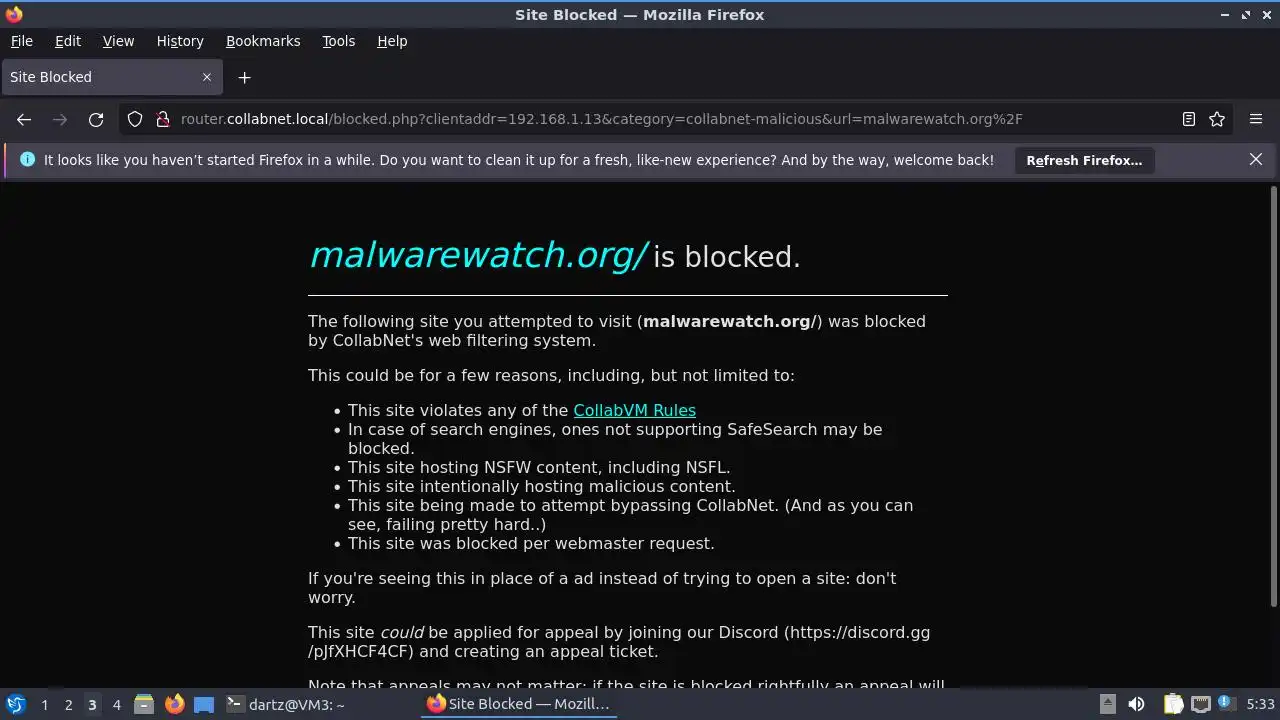Select the Site Blocked Firefox taskbar entry

518,704
